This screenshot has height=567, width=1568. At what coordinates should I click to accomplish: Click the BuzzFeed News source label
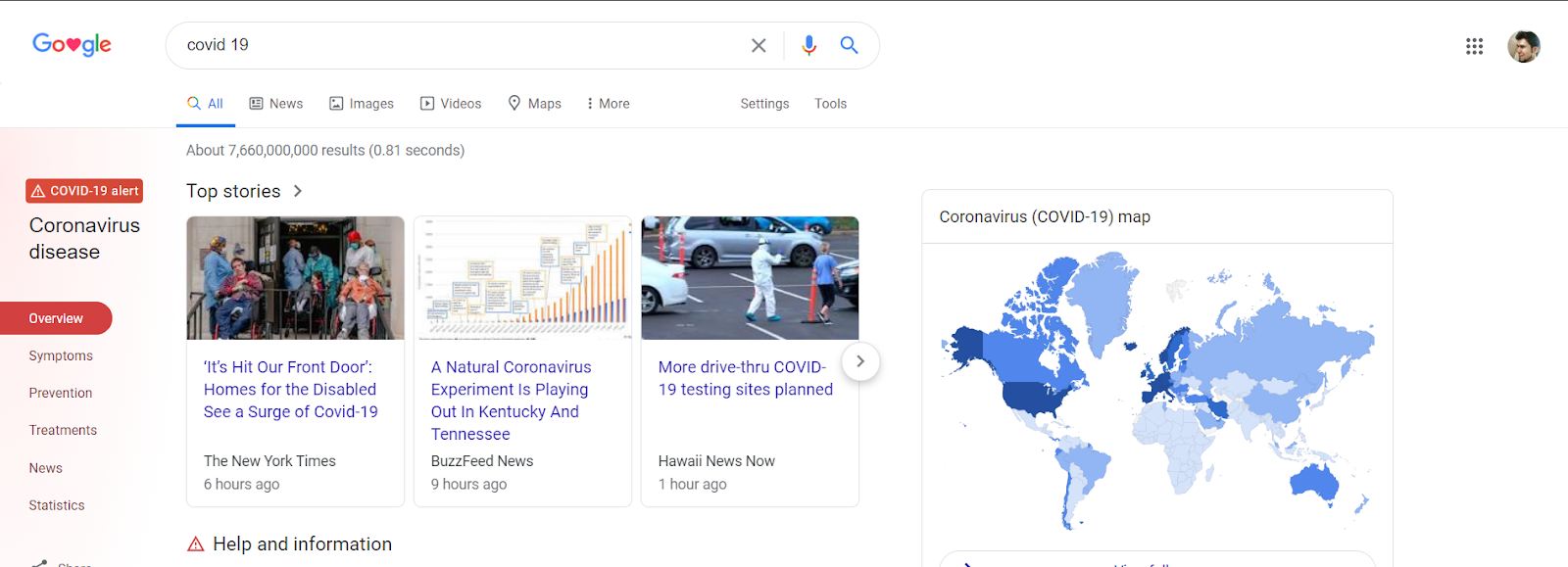[x=482, y=461]
